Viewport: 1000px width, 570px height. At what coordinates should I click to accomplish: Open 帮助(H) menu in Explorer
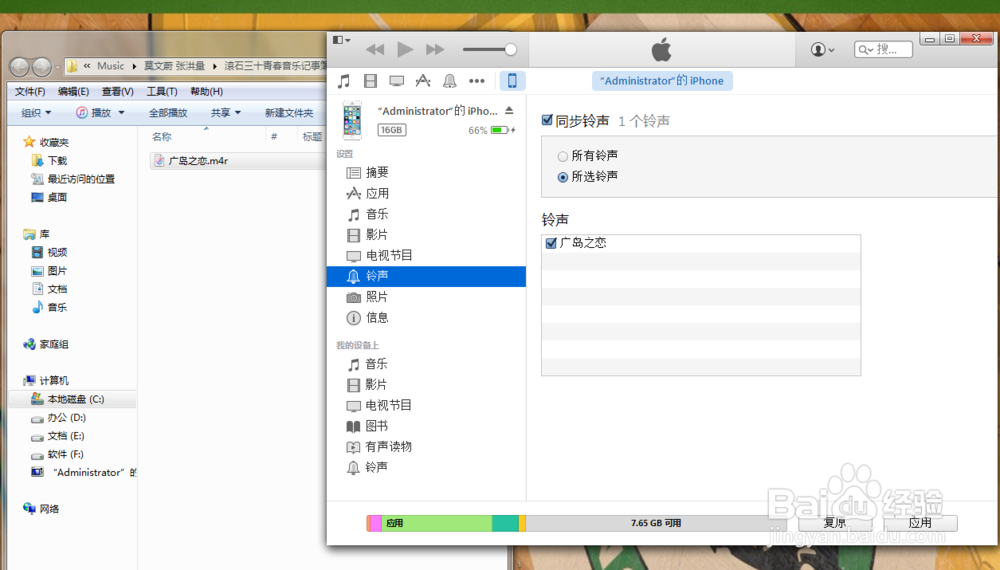click(x=207, y=92)
